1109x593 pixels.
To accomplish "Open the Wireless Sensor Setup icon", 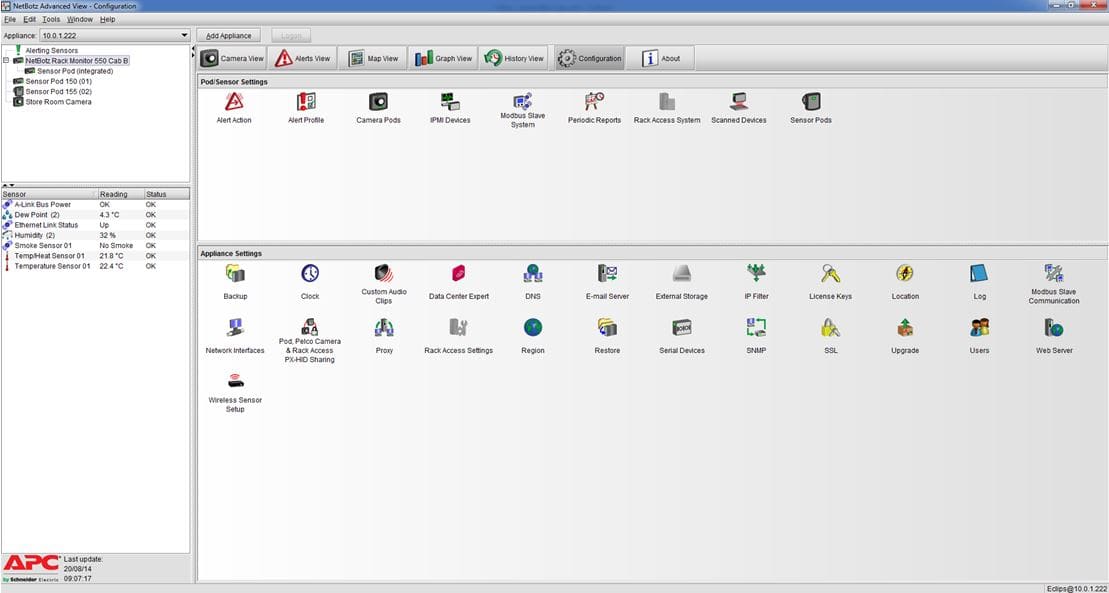I will point(236,381).
